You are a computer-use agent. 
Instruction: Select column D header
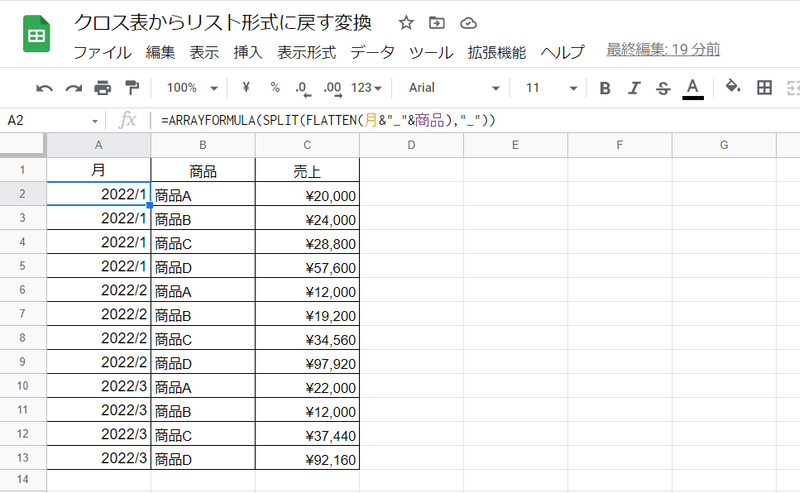pos(411,145)
